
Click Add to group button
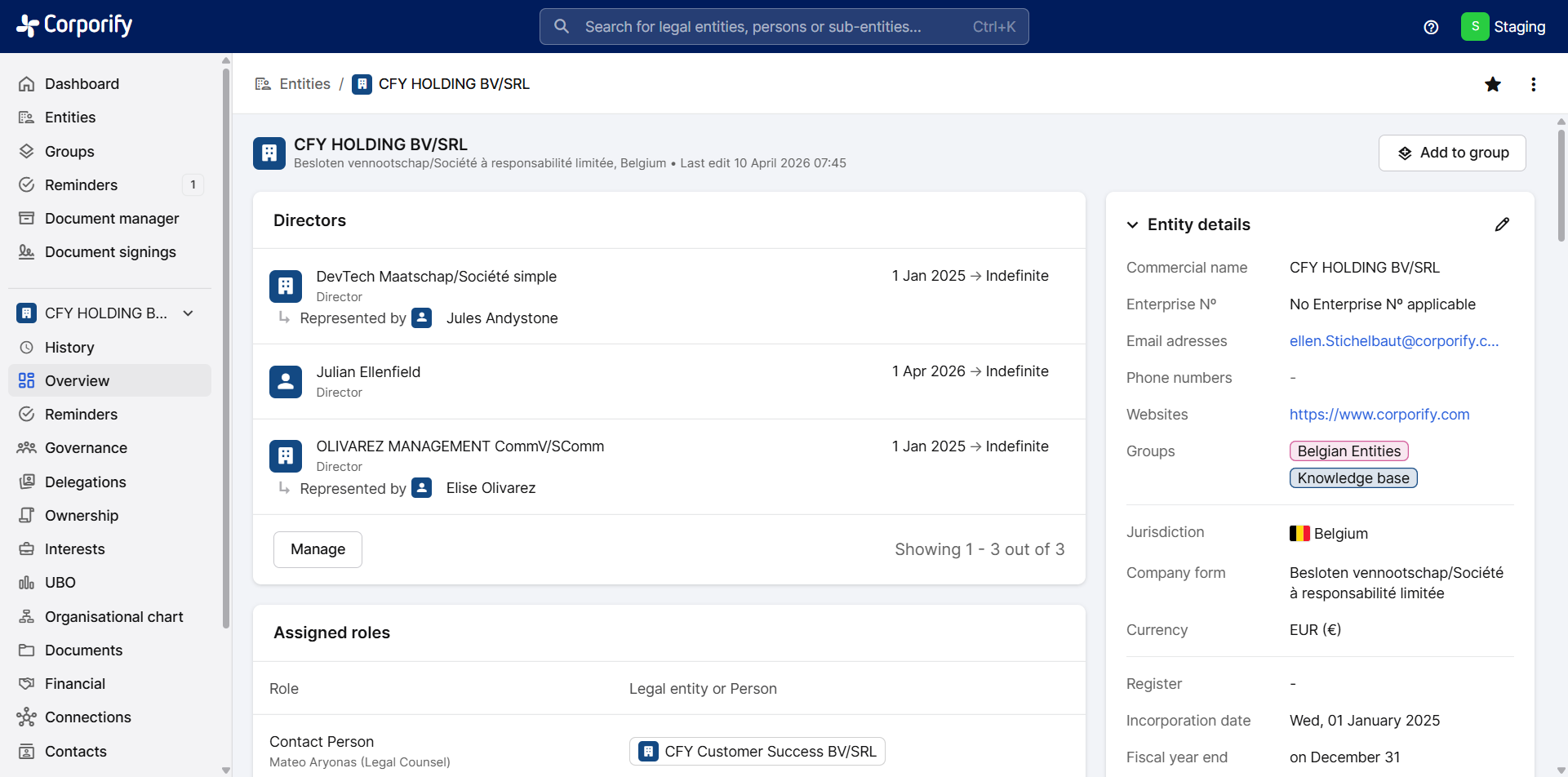coord(1451,153)
